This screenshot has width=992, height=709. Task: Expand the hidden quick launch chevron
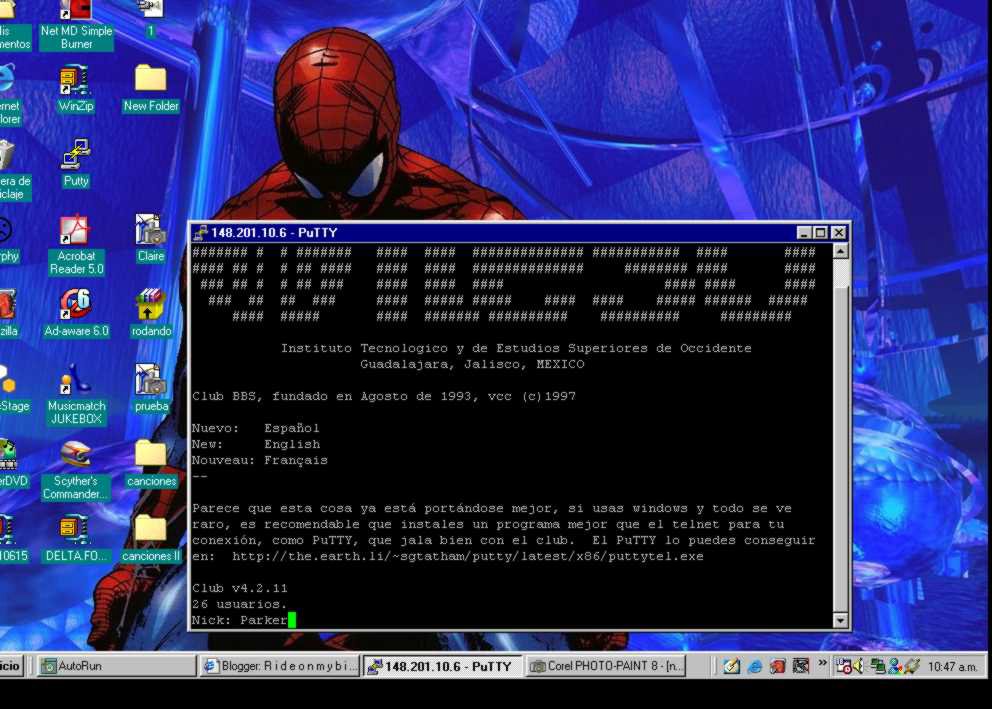click(822, 663)
